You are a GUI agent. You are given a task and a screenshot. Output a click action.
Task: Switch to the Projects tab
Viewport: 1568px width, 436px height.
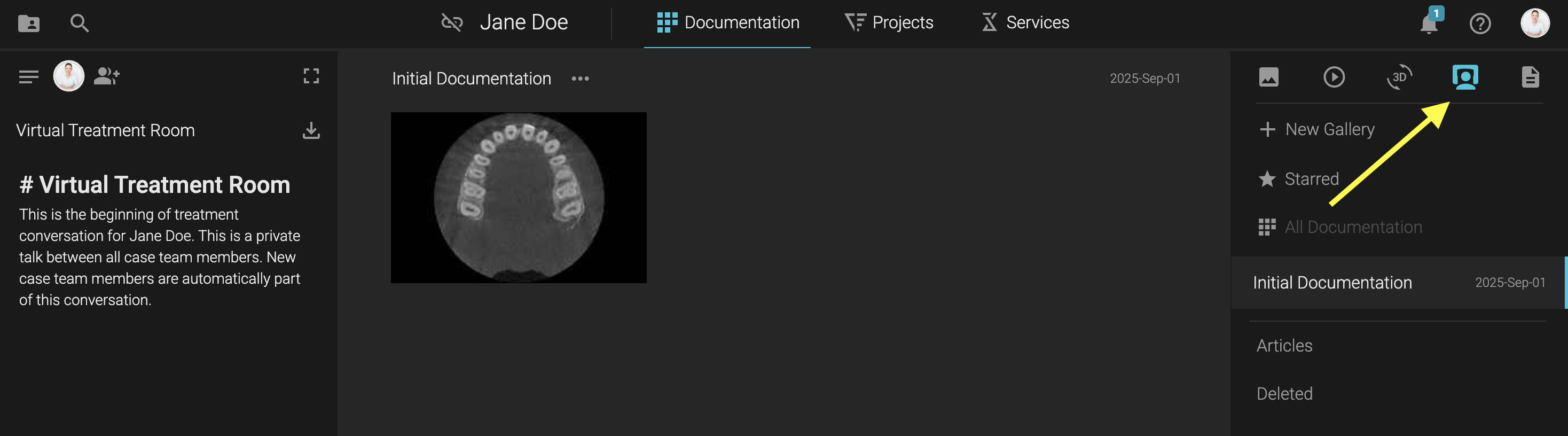[x=889, y=23]
